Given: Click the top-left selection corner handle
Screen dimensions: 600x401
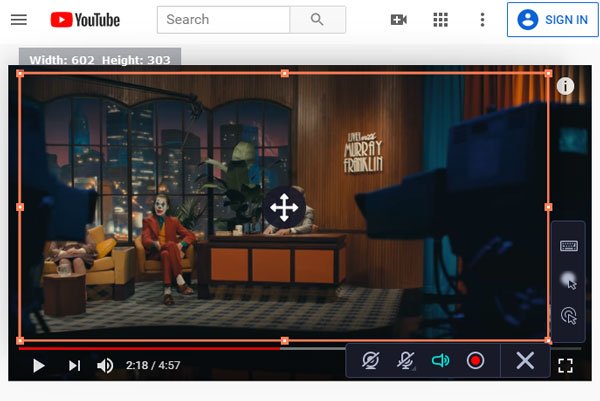Looking at the screenshot, I should (20, 73).
